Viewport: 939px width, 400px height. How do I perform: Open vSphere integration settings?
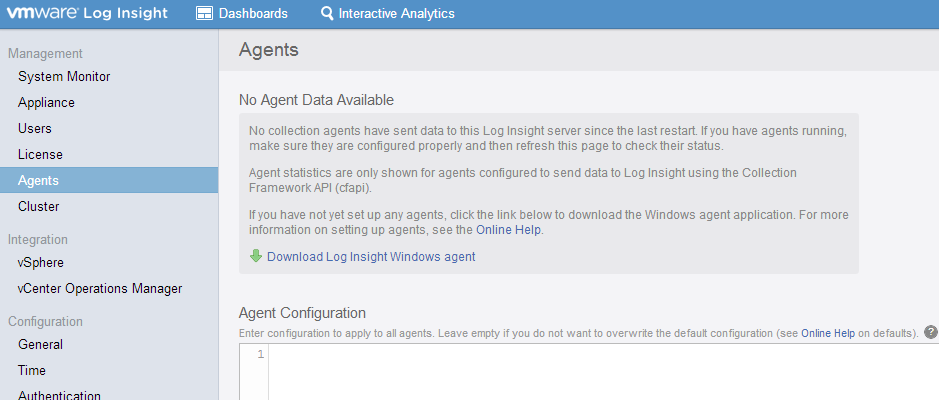pos(41,263)
